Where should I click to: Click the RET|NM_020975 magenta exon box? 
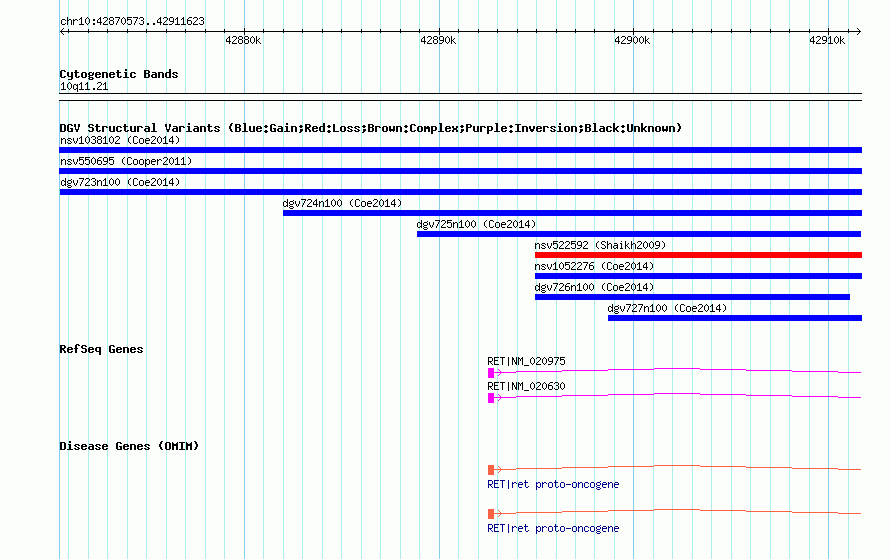pyautogui.click(x=491, y=373)
